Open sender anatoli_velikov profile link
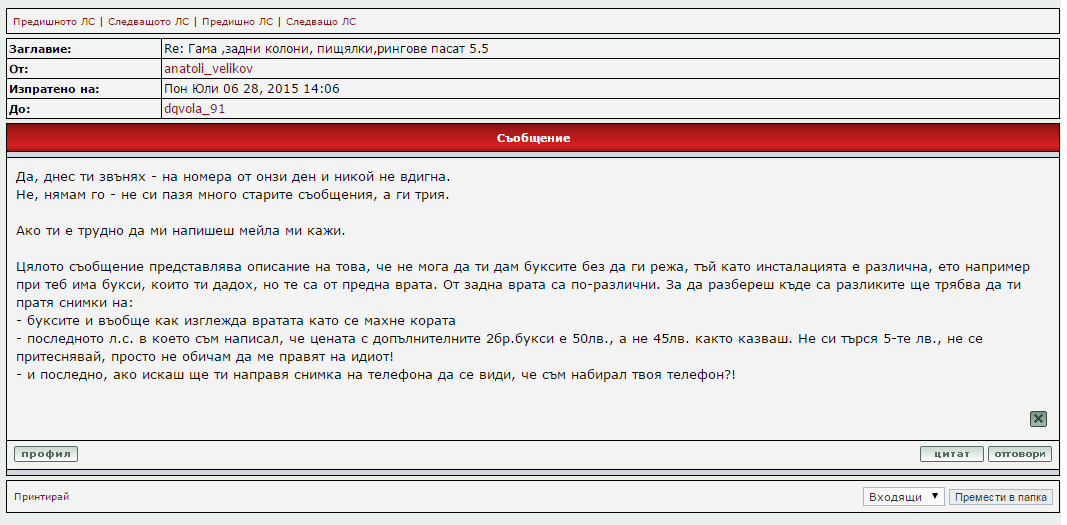This screenshot has height=525, width=1067. coord(210,69)
